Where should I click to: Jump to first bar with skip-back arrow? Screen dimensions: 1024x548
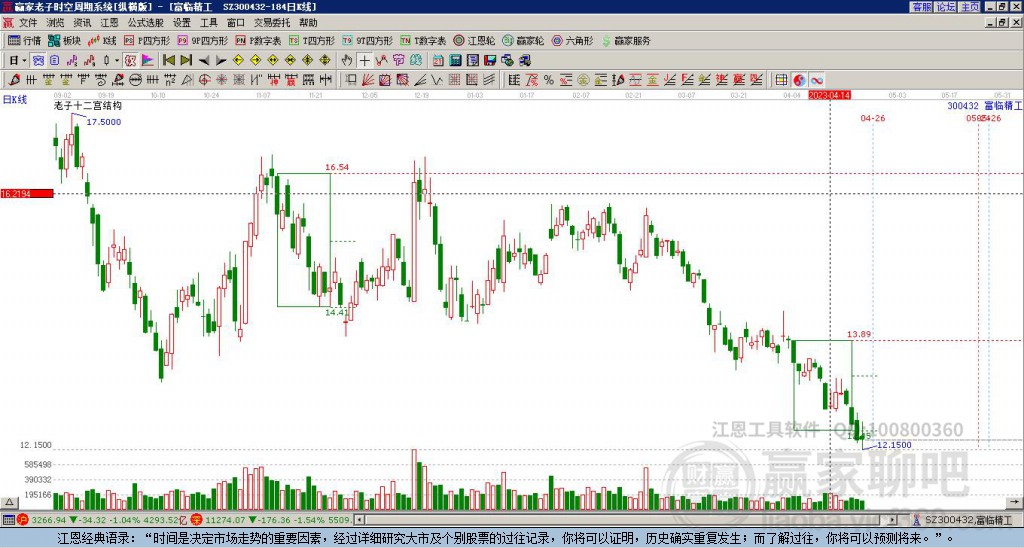click(168, 60)
